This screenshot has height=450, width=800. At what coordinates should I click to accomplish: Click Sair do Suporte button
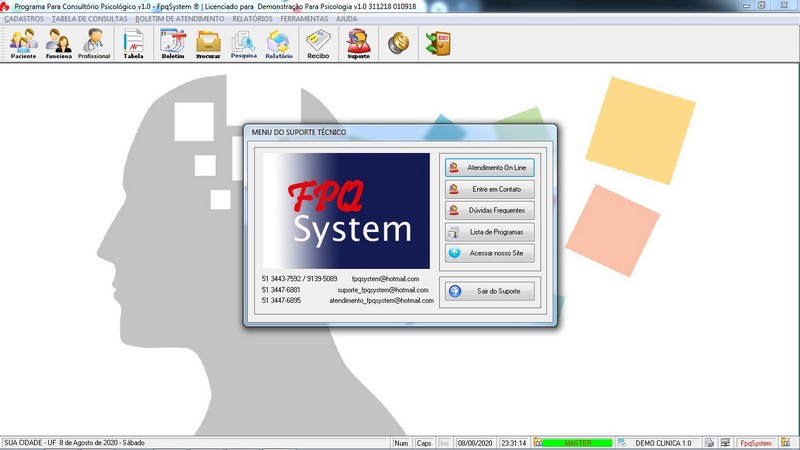[x=490, y=291]
